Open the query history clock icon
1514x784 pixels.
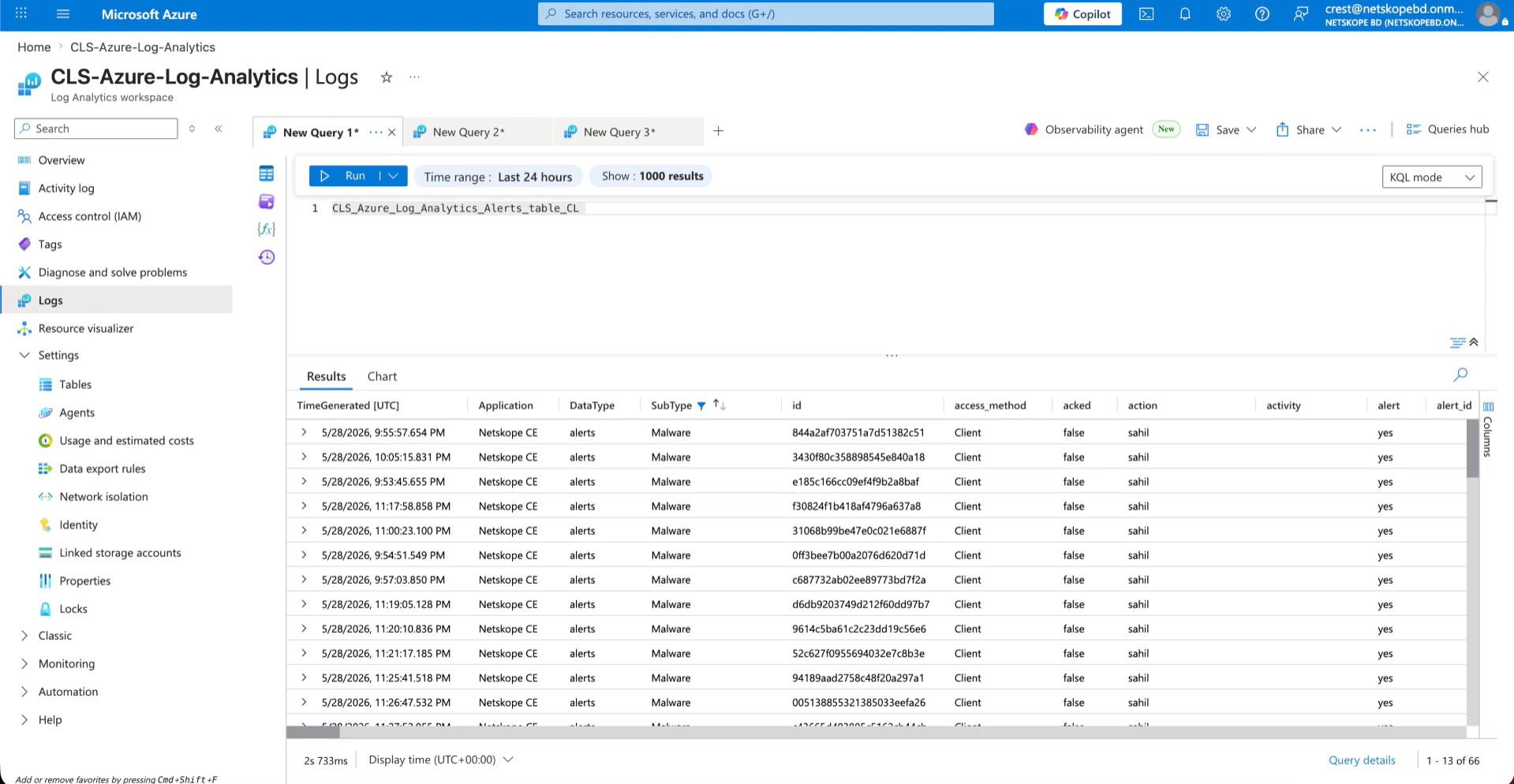tap(267, 257)
